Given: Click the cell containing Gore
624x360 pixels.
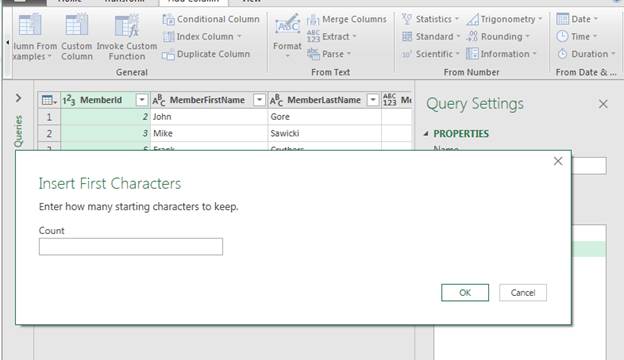Looking at the screenshot, I should pos(325,117).
